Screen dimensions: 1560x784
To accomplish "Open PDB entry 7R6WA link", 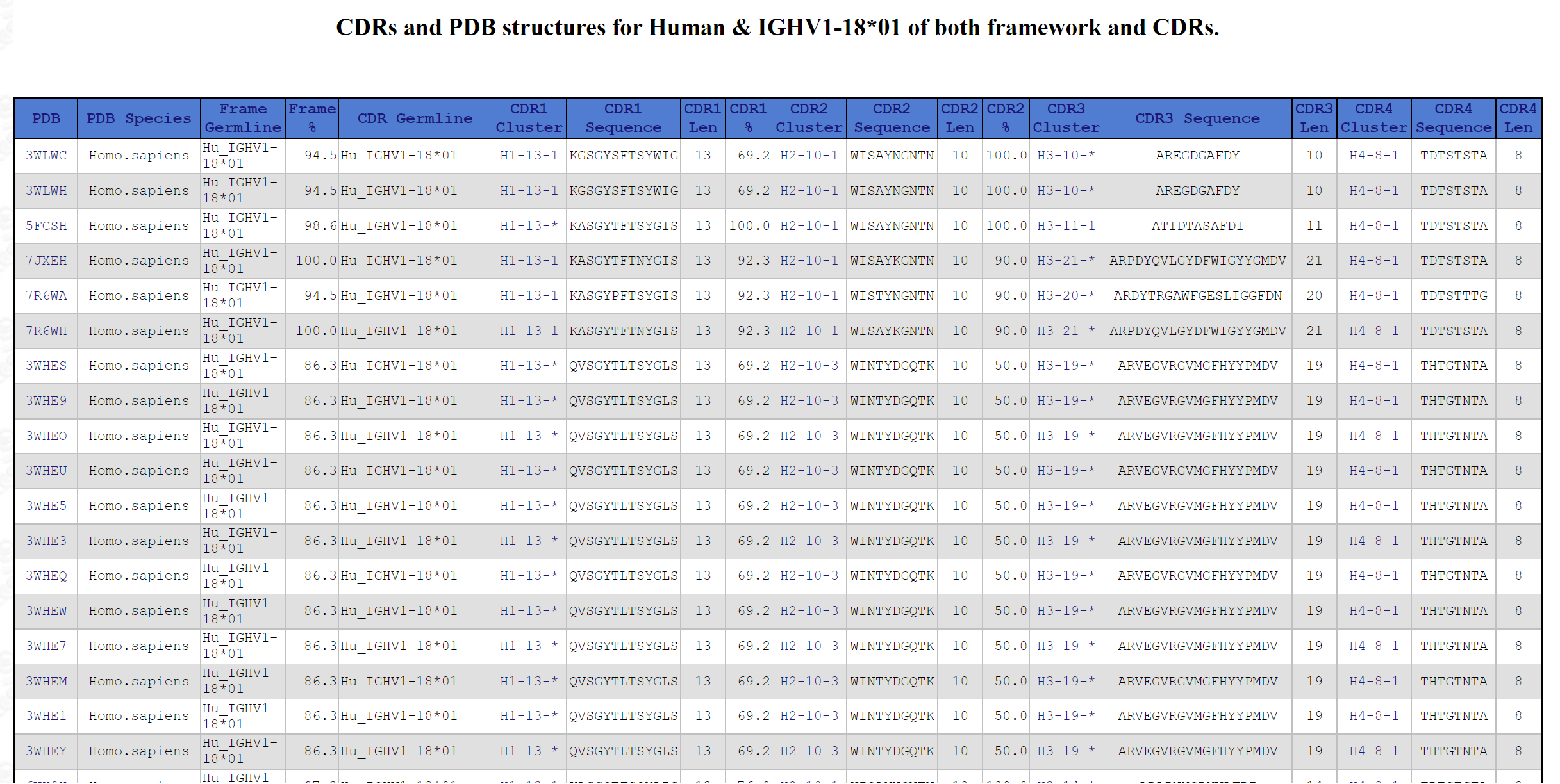I will (46, 296).
